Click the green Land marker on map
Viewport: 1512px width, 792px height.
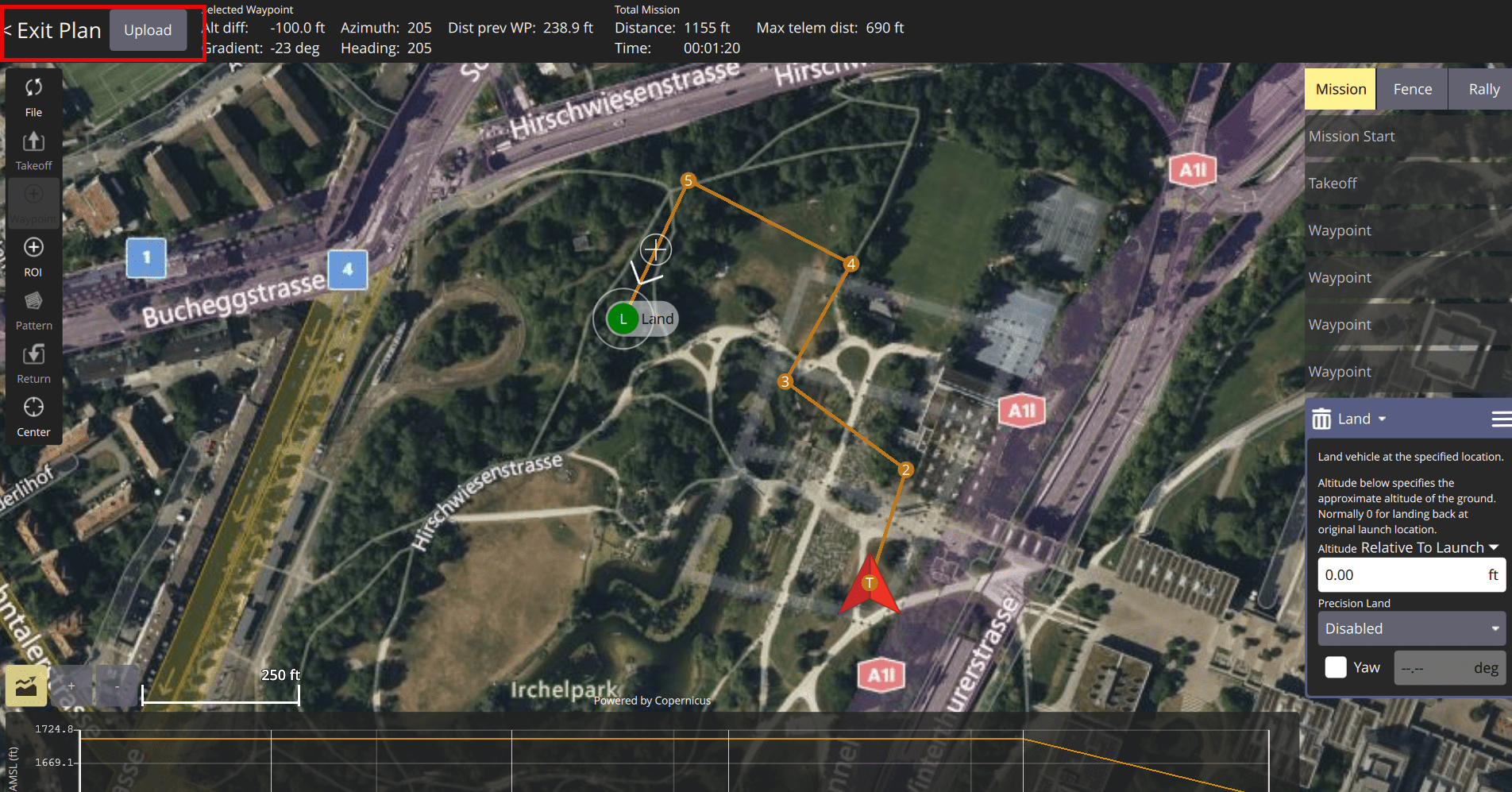623,319
